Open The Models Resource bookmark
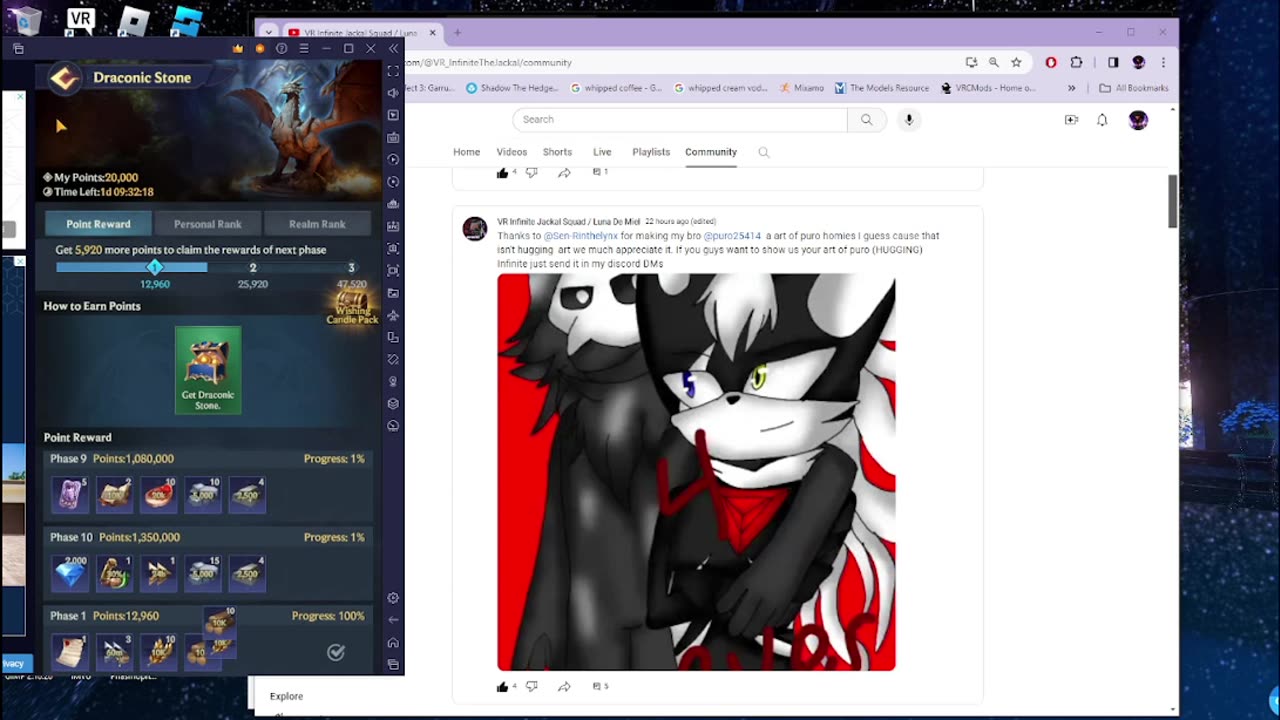 (x=882, y=88)
